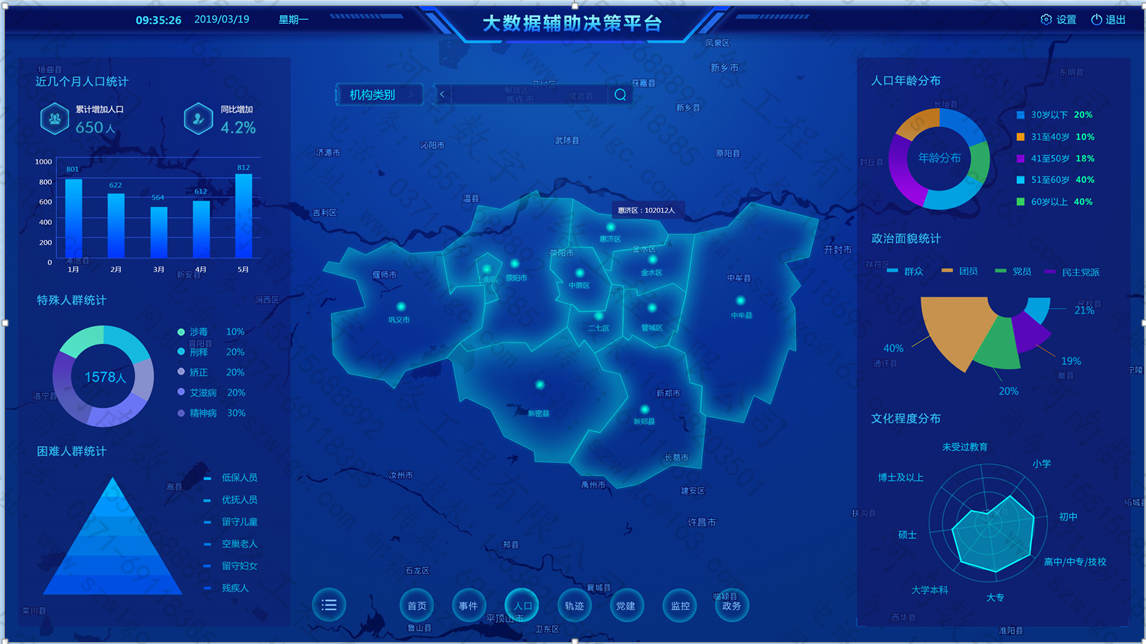The height and width of the screenshot is (644, 1146).
Task: Click the 累计增加人口 hexagon icon
Action: (54, 119)
